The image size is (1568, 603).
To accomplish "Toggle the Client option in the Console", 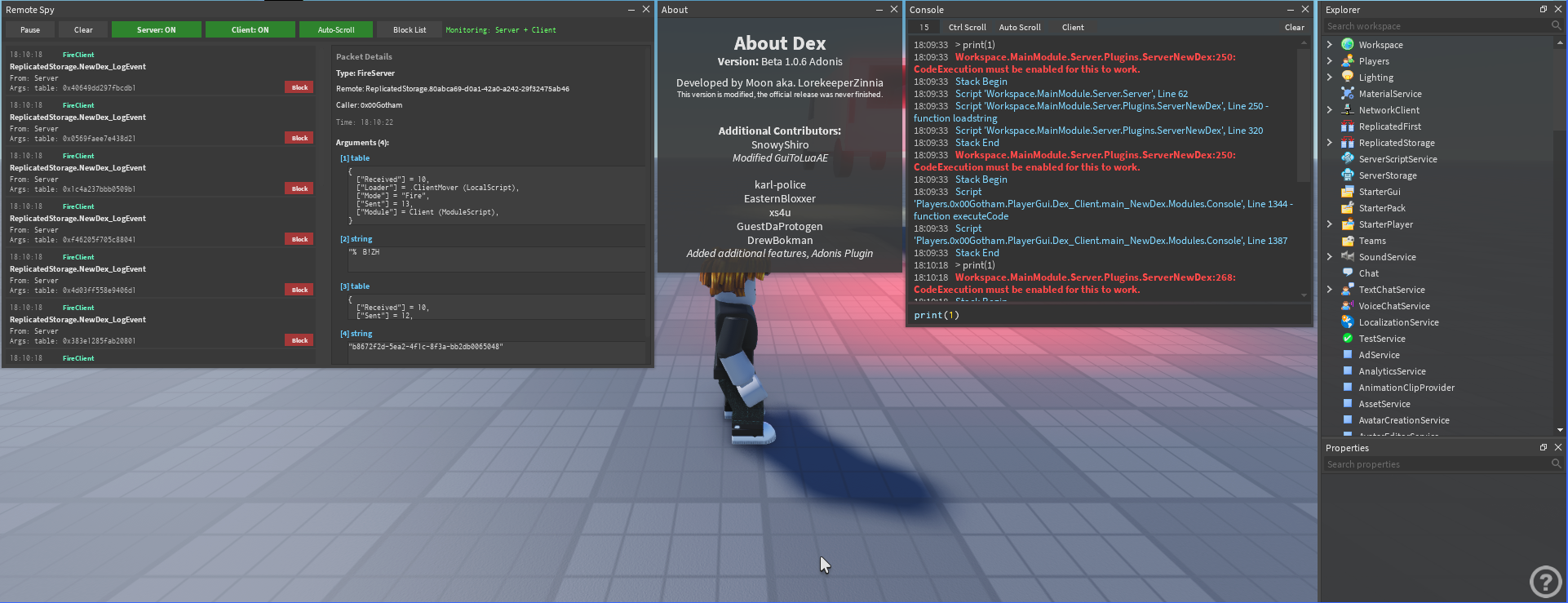I will point(1073,27).
